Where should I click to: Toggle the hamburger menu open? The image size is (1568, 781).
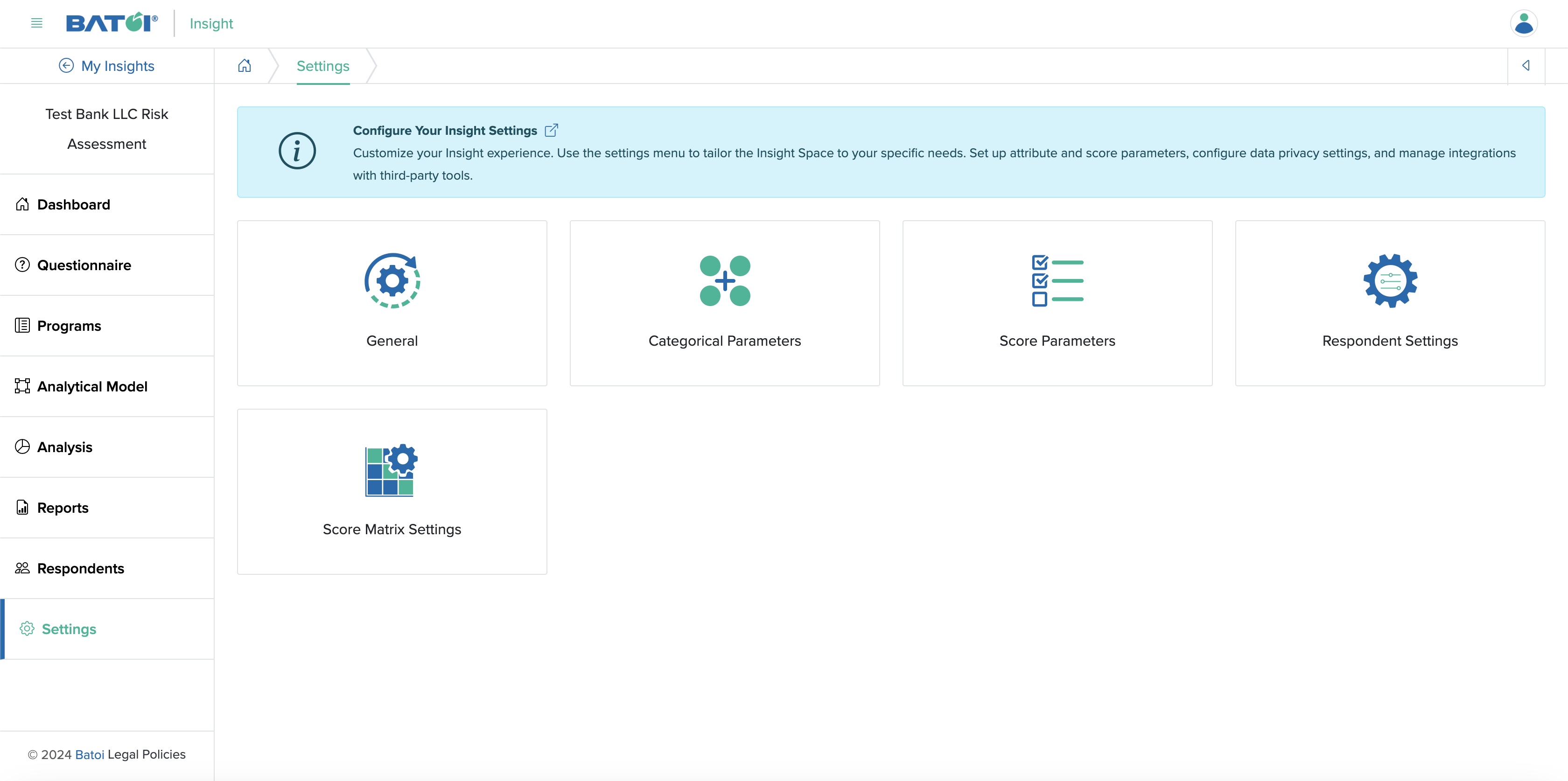tap(35, 23)
